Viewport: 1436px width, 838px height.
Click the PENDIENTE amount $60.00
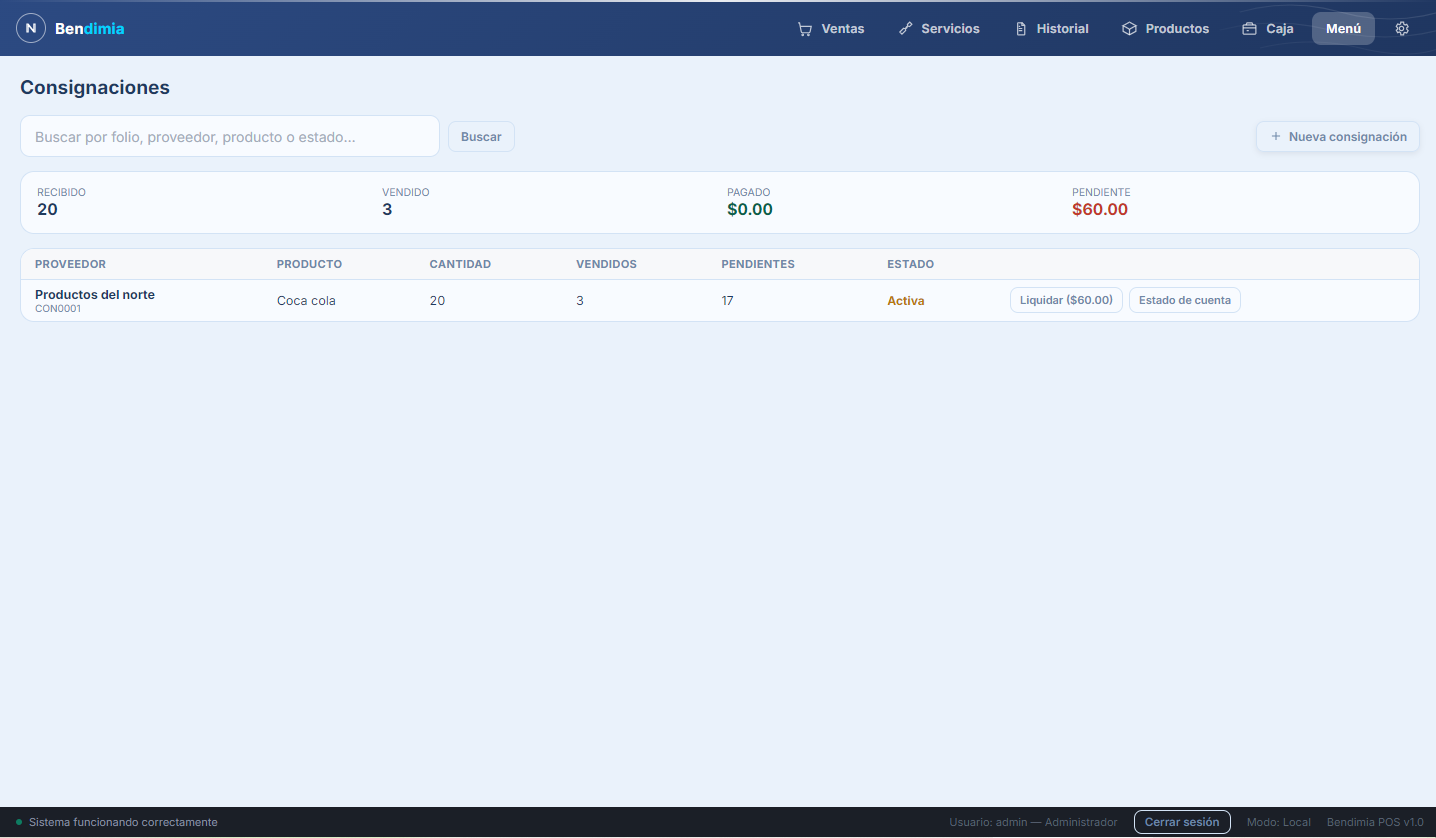point(1100,210)
